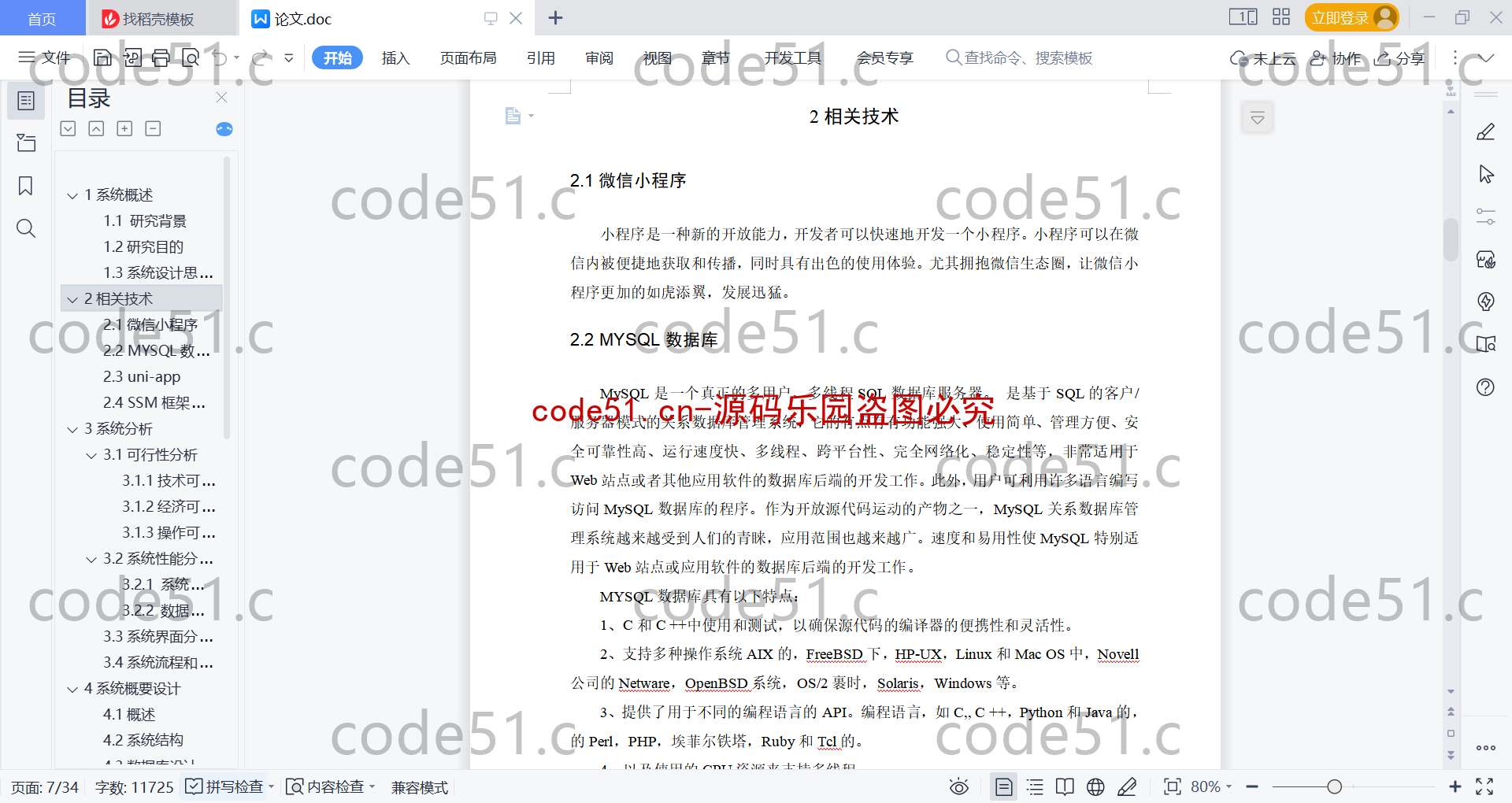
Task: Click the Save icon in toolbar
Action: point(102,57)
